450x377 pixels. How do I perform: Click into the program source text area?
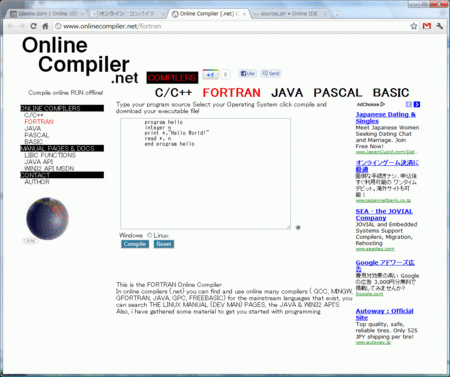point(205,173)
